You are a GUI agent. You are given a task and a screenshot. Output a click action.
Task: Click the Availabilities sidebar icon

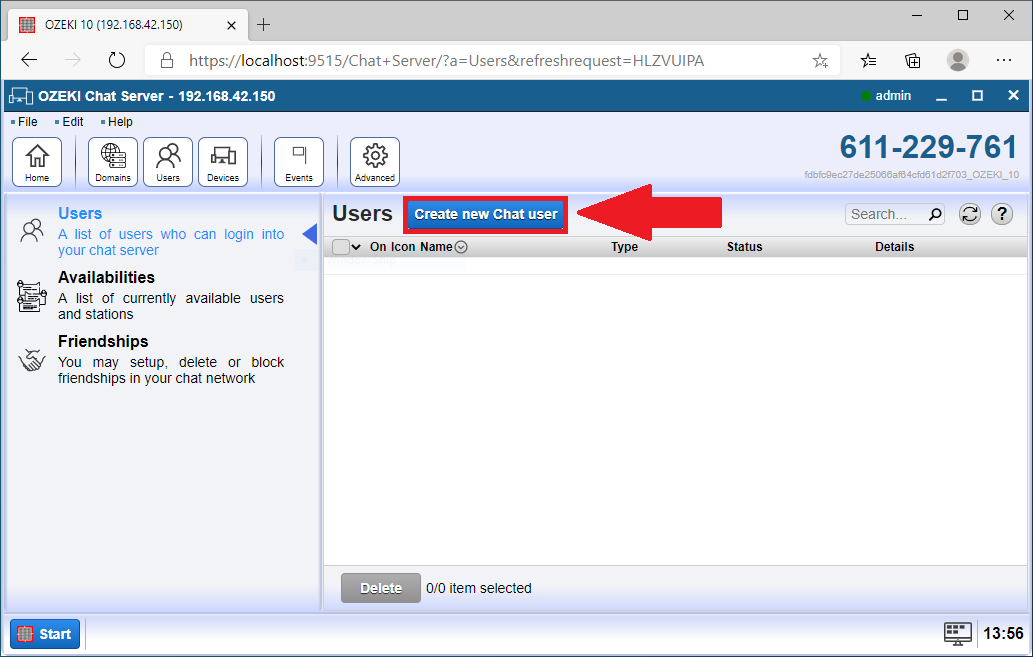pos(32,294)
